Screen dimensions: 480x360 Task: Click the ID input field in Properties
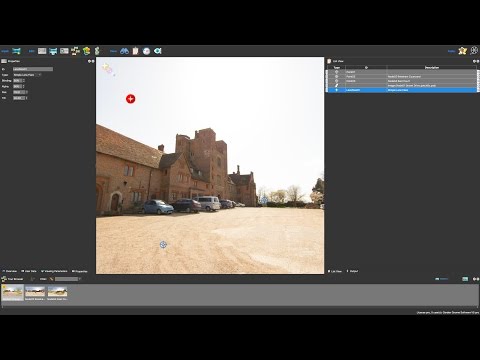[x=33, y=69]
